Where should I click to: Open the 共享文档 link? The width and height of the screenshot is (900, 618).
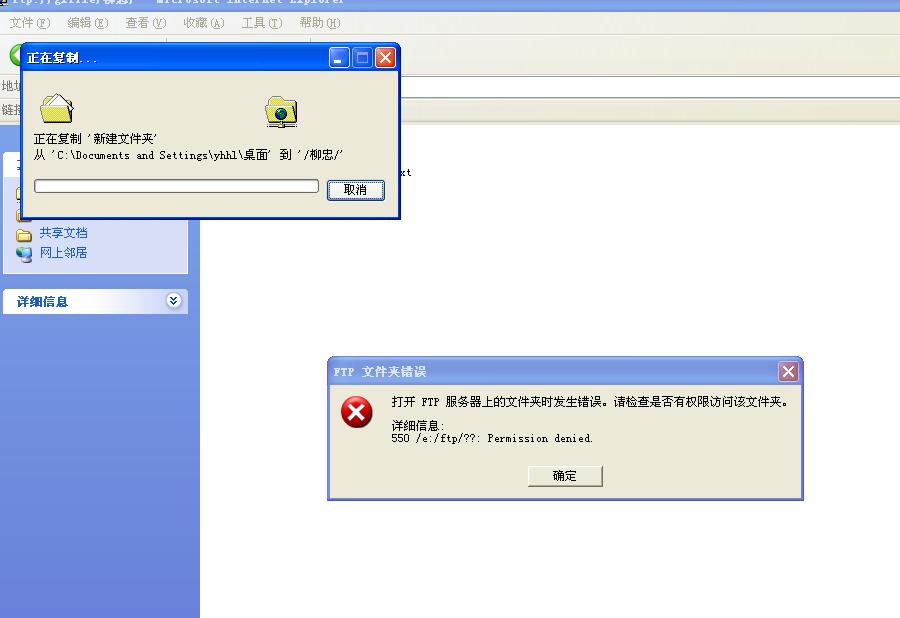click(x=63, y=233)
